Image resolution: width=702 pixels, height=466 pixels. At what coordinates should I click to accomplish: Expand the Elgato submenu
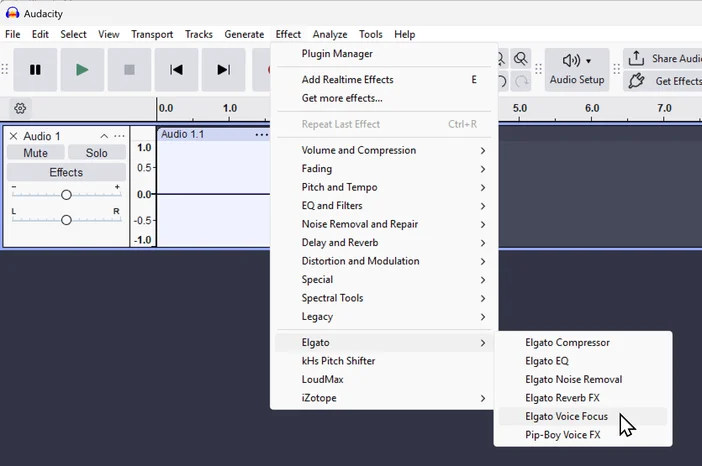[x=384, y=342]
